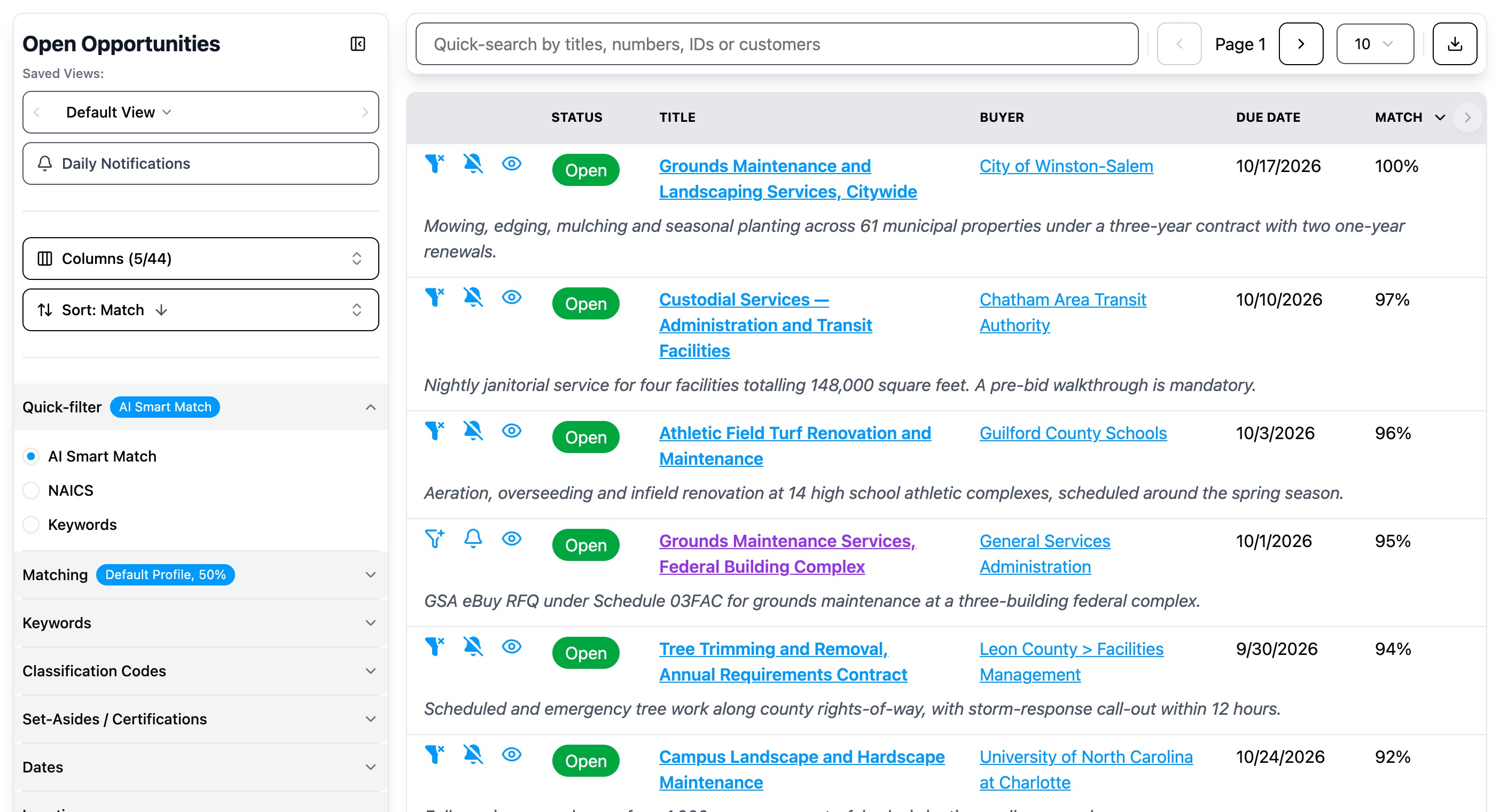This screenshot has height=812, width=1500.
Task: Open Leon County Facilities Management link
Action: click(x=1072, y=662)
